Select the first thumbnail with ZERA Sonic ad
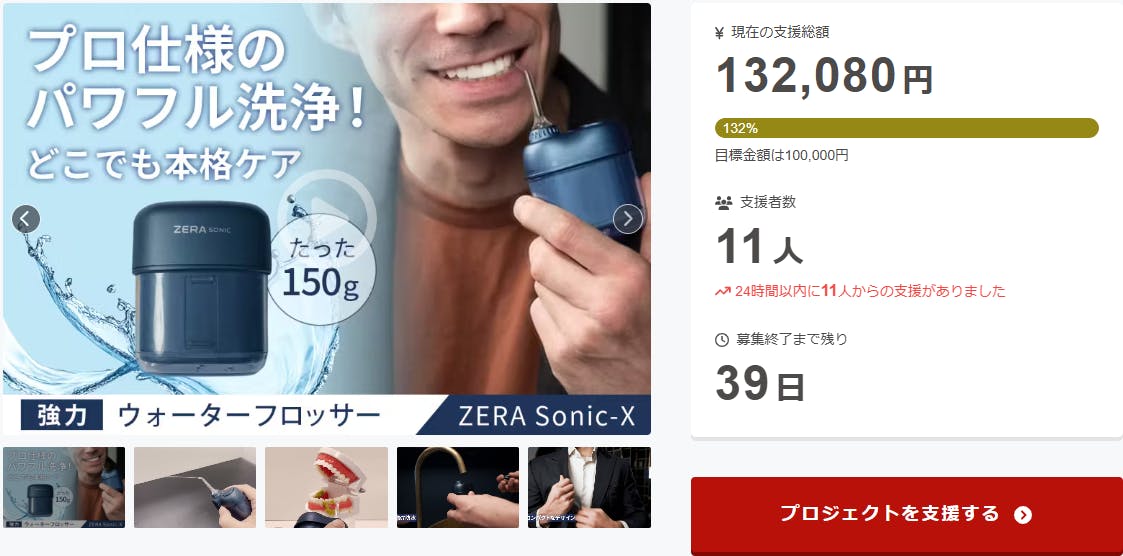1123x556 pixels. 64,487
